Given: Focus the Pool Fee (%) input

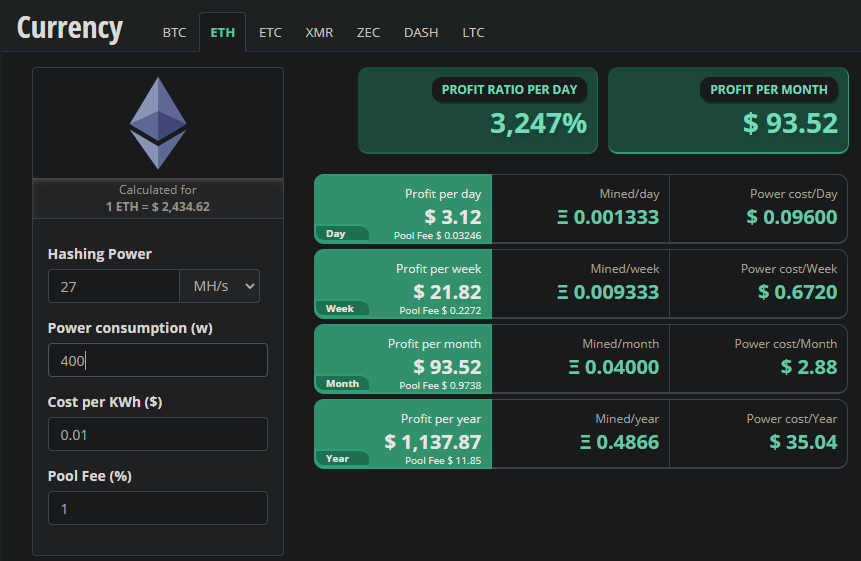Looking at the screenshot, I should [x=158, y=508].
